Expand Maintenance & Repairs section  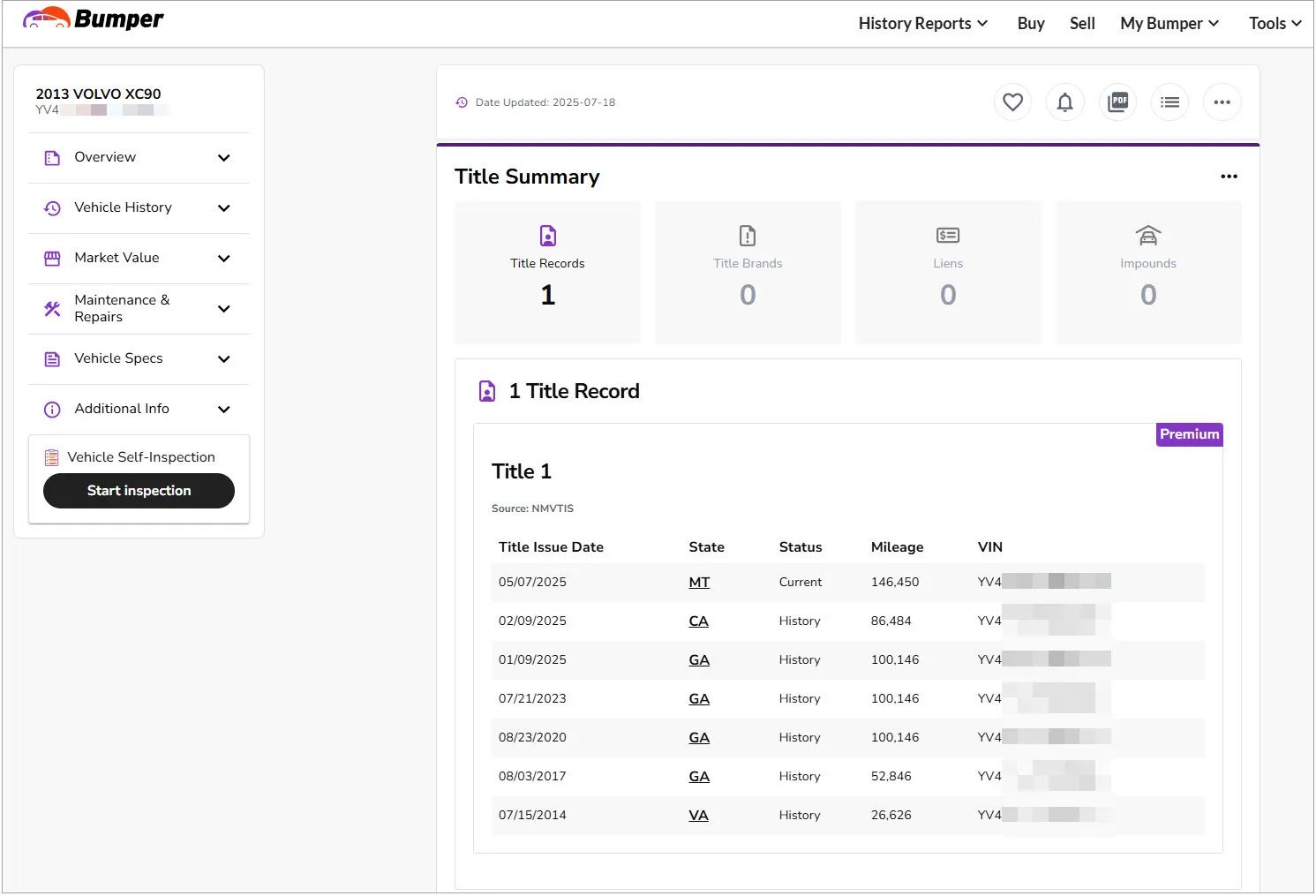(x=139, y=309)
